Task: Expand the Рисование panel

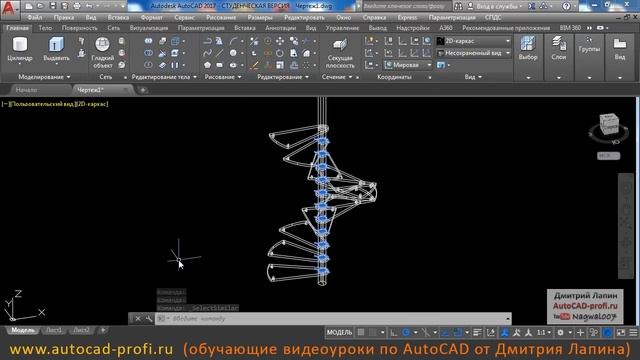Action: [223, 77]
